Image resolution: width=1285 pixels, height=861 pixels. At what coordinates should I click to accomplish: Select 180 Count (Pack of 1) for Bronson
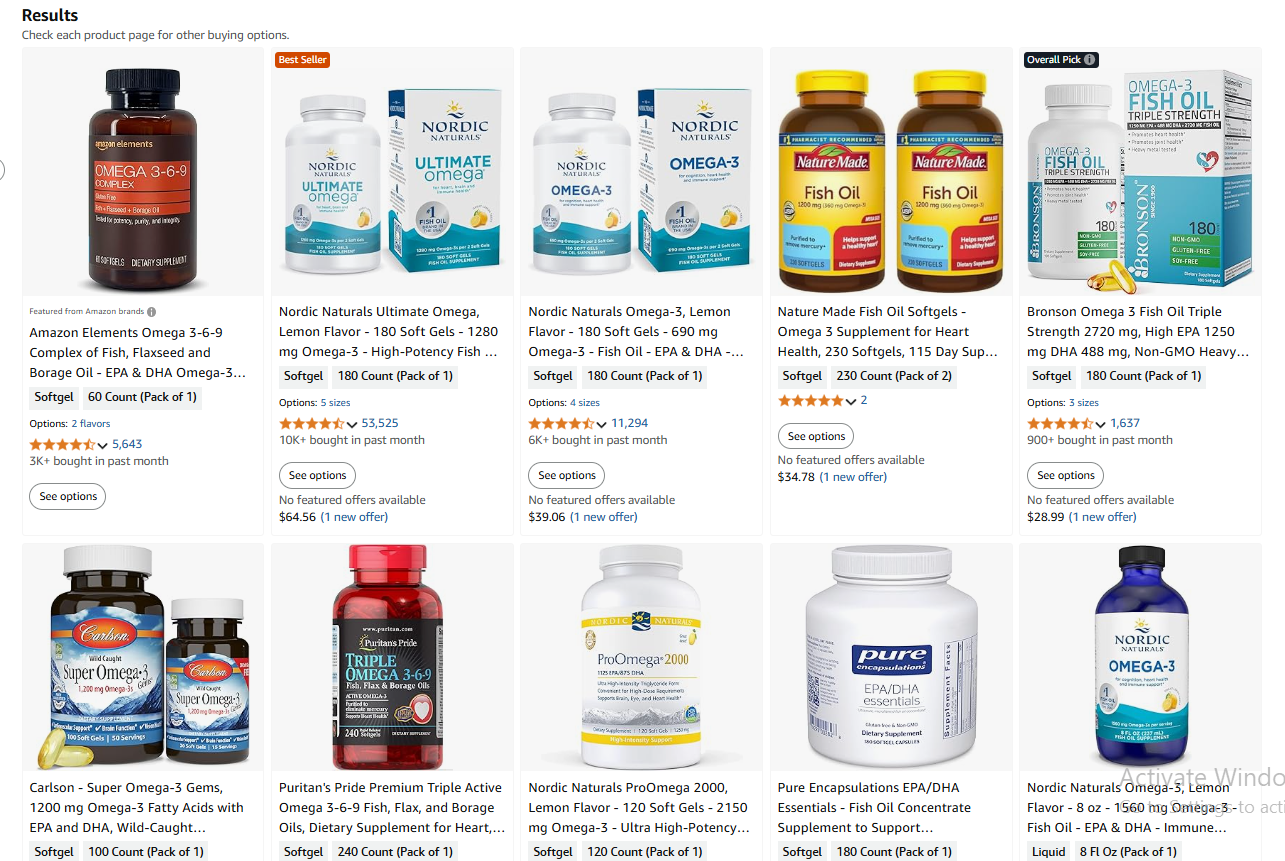[x=1143, y=377]
